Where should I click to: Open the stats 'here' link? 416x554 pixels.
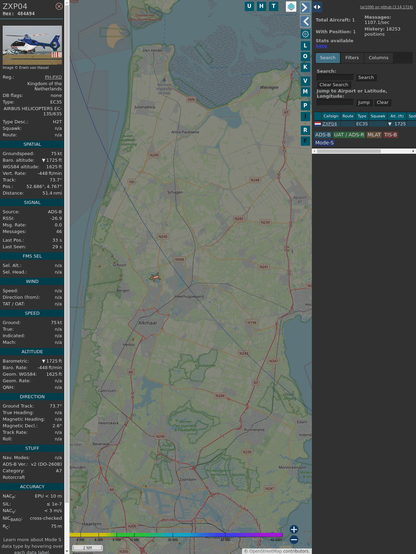coord(321,46)
